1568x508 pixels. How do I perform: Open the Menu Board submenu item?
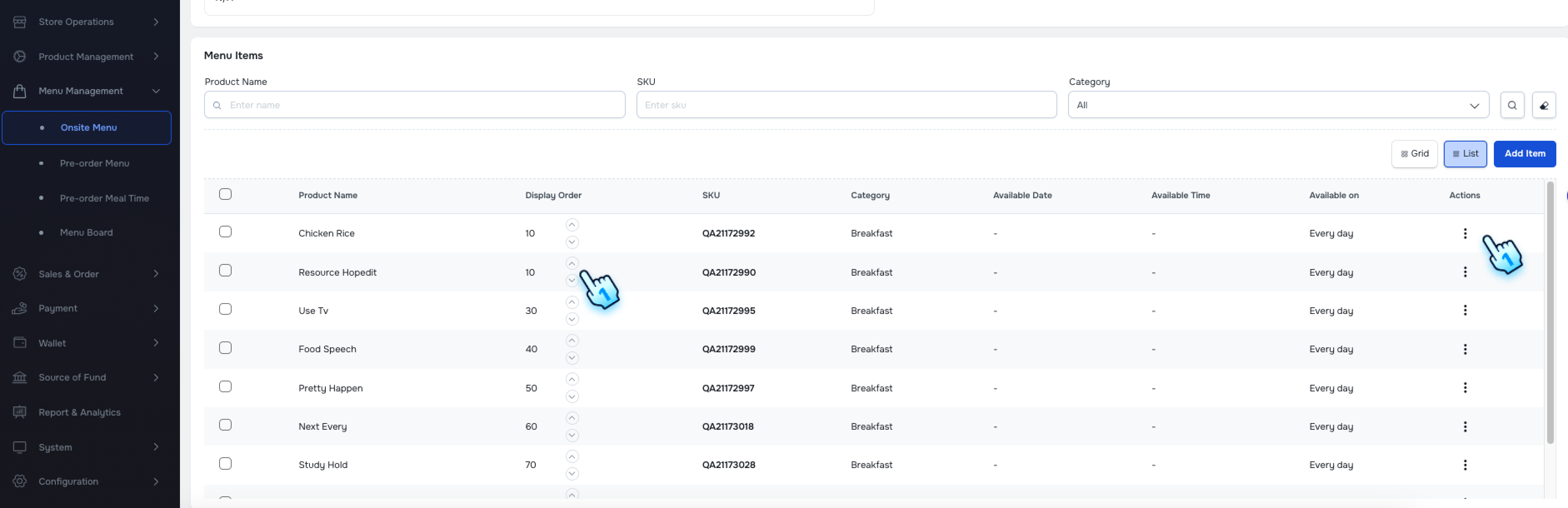pos(86,232)
